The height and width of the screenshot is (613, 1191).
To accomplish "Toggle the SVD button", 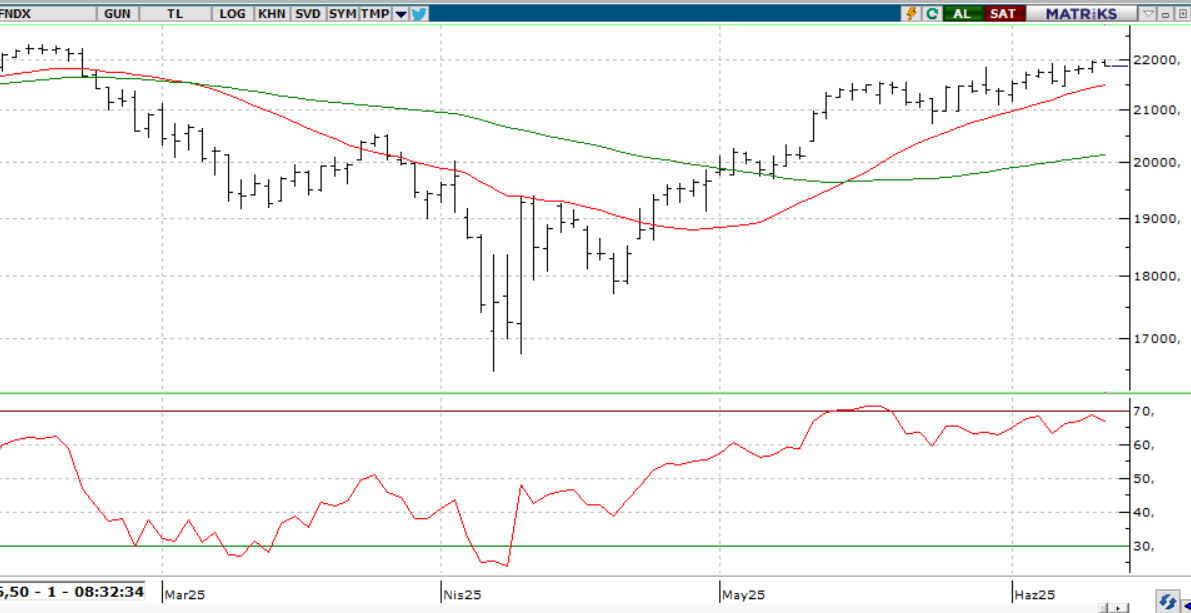I will [308, 14].
